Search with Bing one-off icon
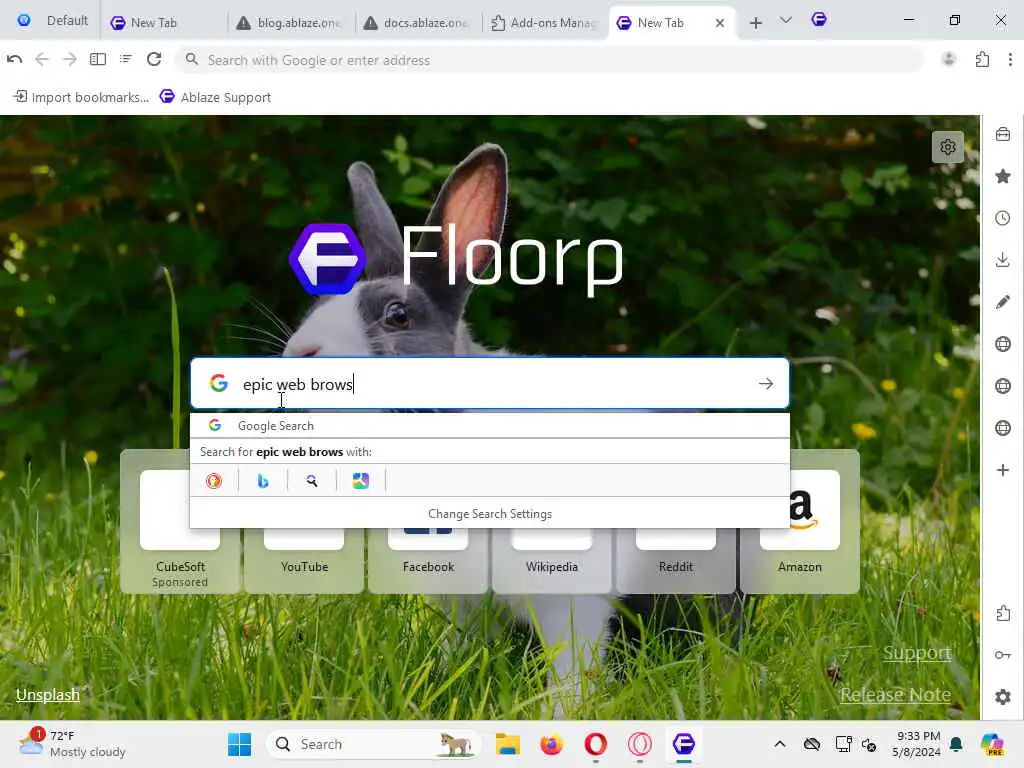This screenshot has height=768, width=1024. point(263,481)
